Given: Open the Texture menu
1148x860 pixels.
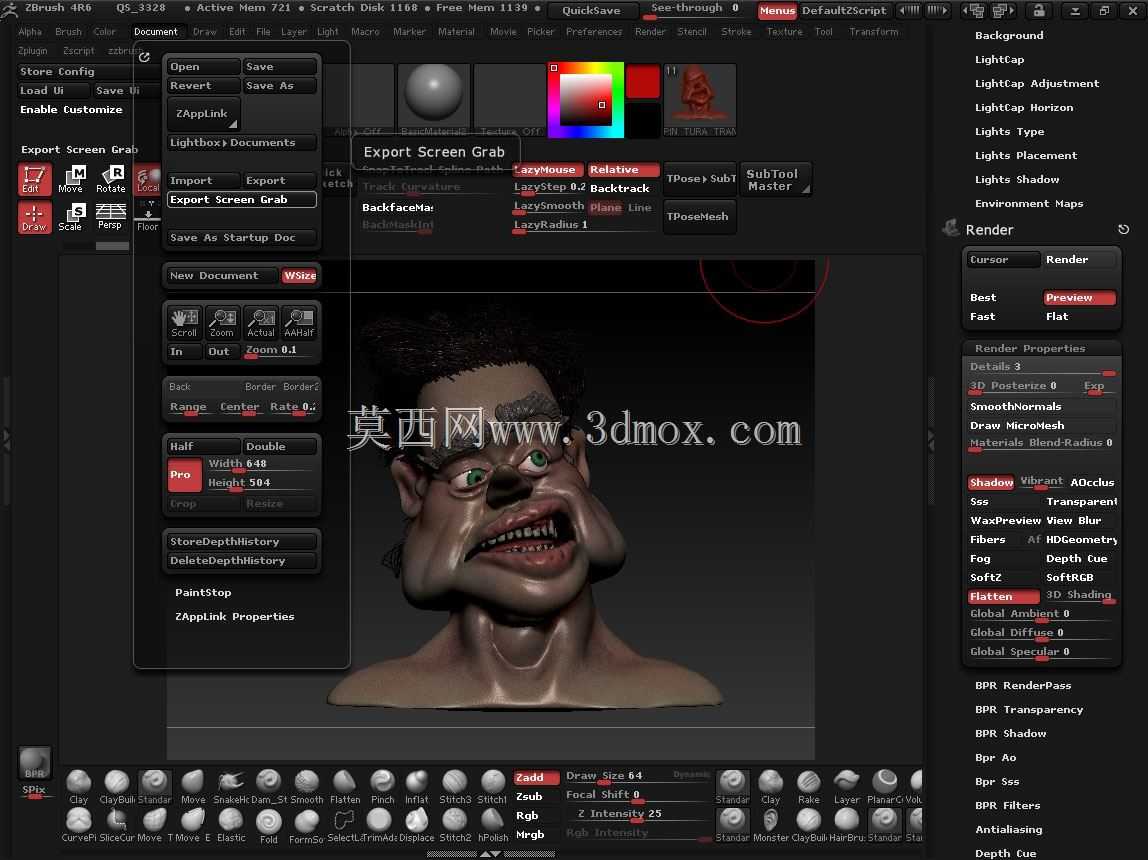Looking at the screenshot, I should pyautogui.click(x=784, y=31).
